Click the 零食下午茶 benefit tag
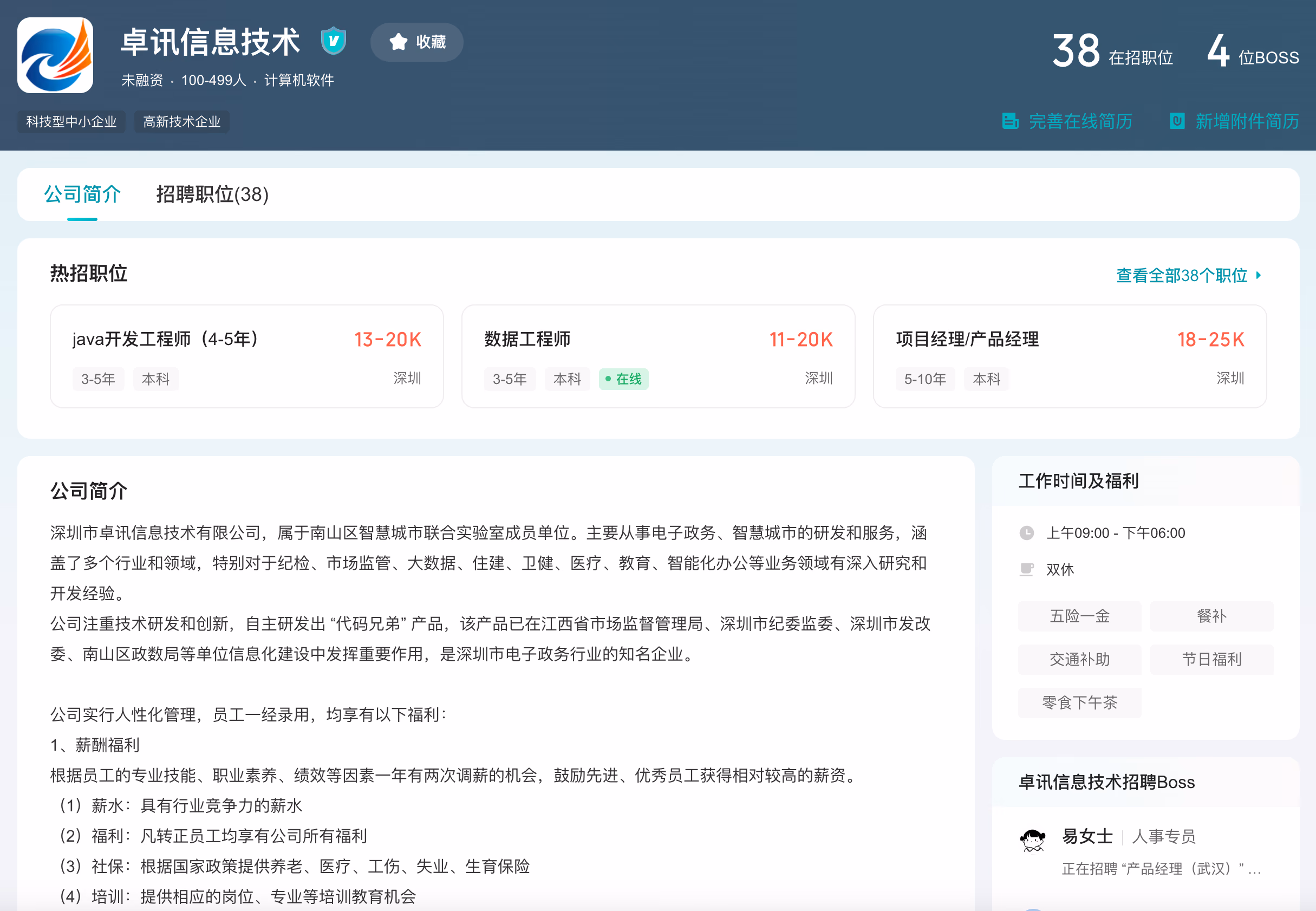 click(x=1079, y=702)
